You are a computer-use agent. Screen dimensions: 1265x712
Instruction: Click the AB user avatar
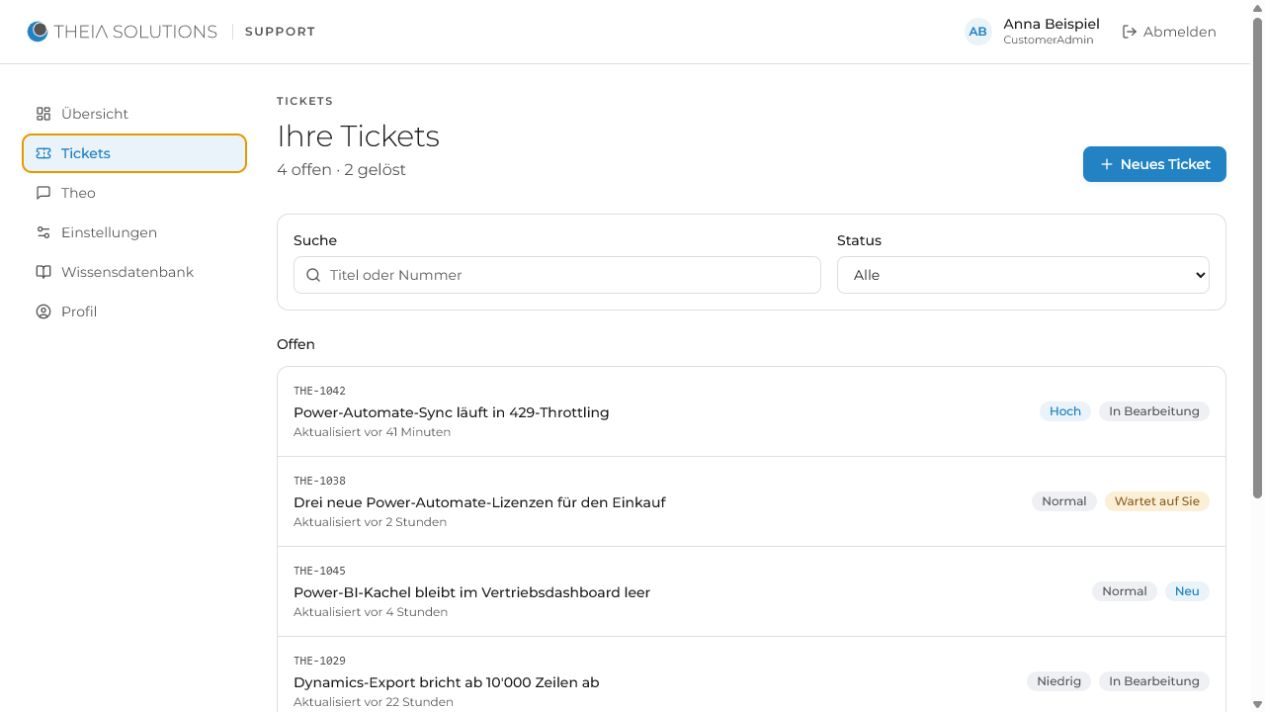[x=977, y=32]
